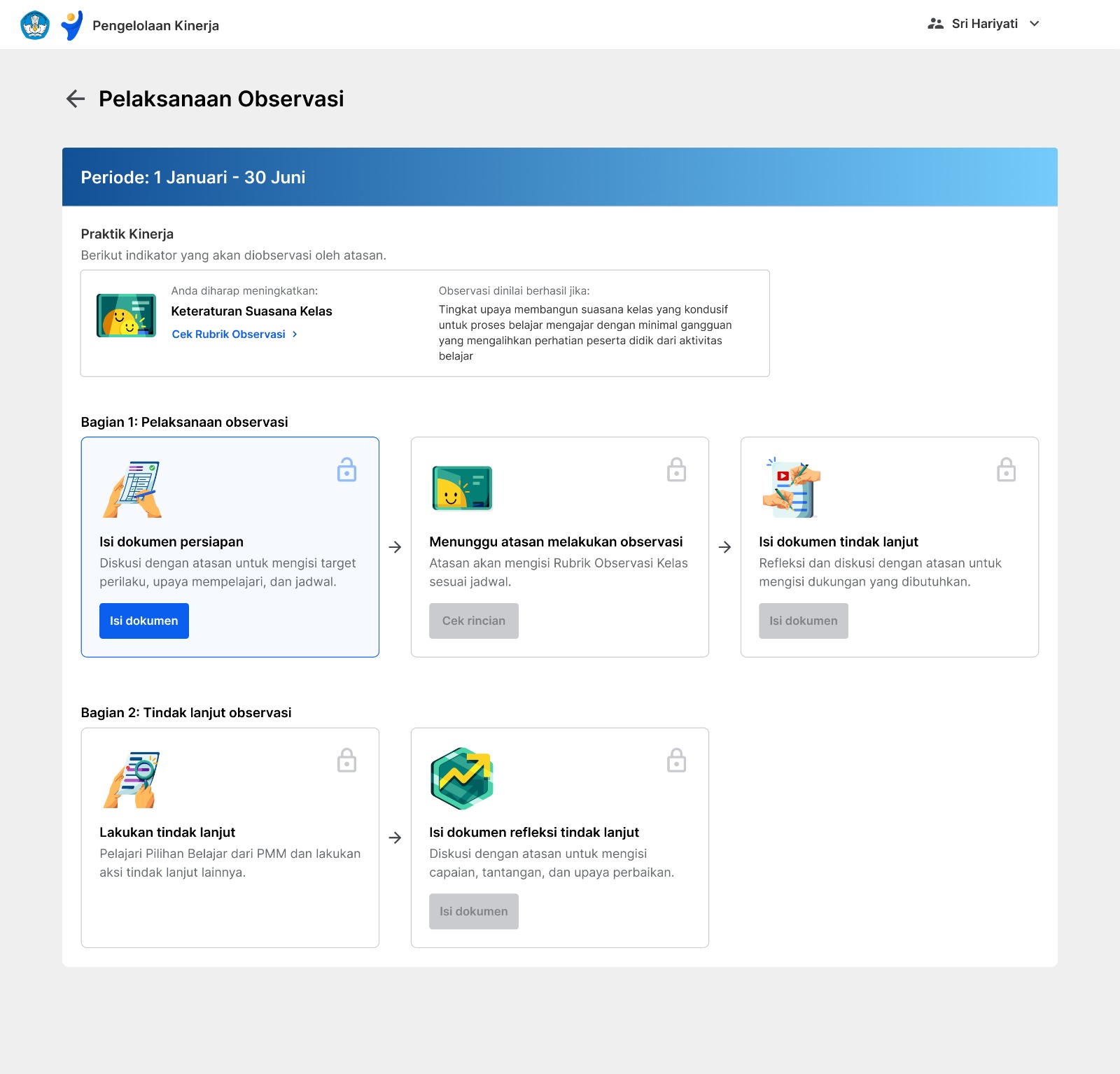Click the trending chart badge illustration
1120x1074 pixels.
(x=462, y=779)
